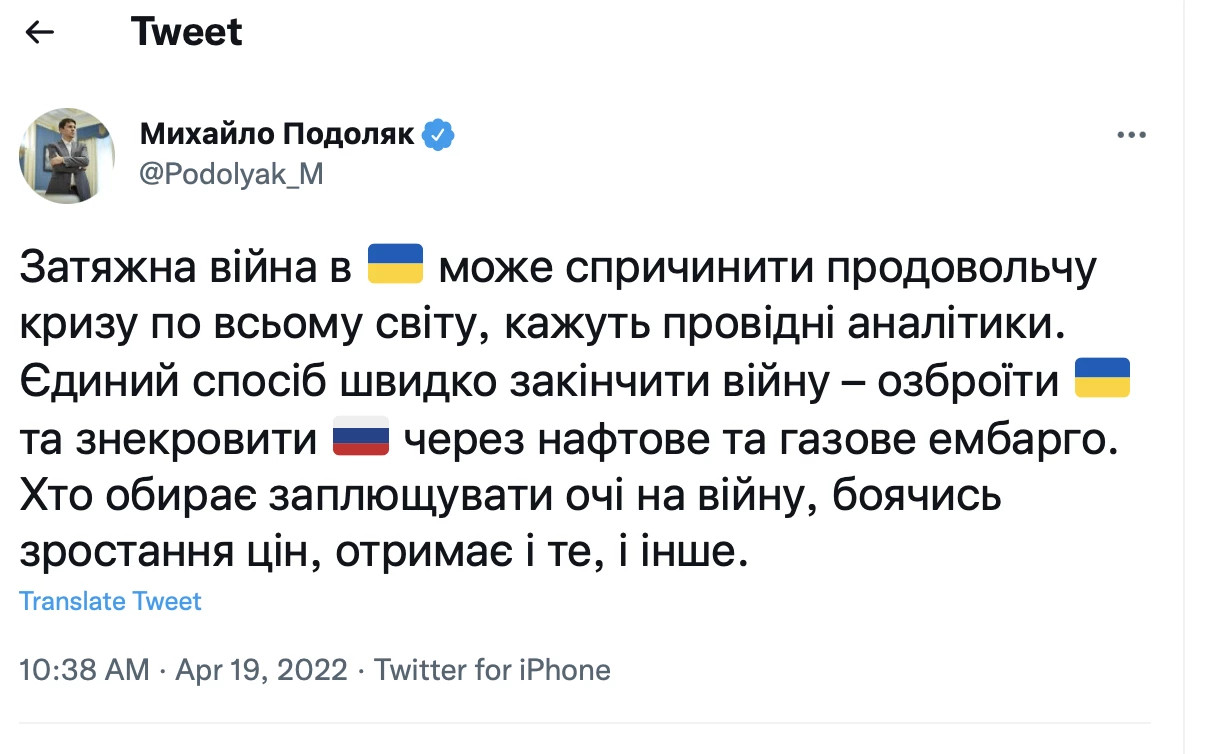Open the Twitter for iPhone source label

[492, 669]
